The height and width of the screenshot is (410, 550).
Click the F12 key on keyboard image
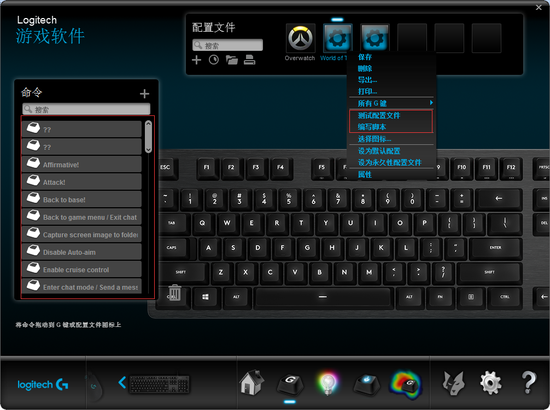coord(511,168)
